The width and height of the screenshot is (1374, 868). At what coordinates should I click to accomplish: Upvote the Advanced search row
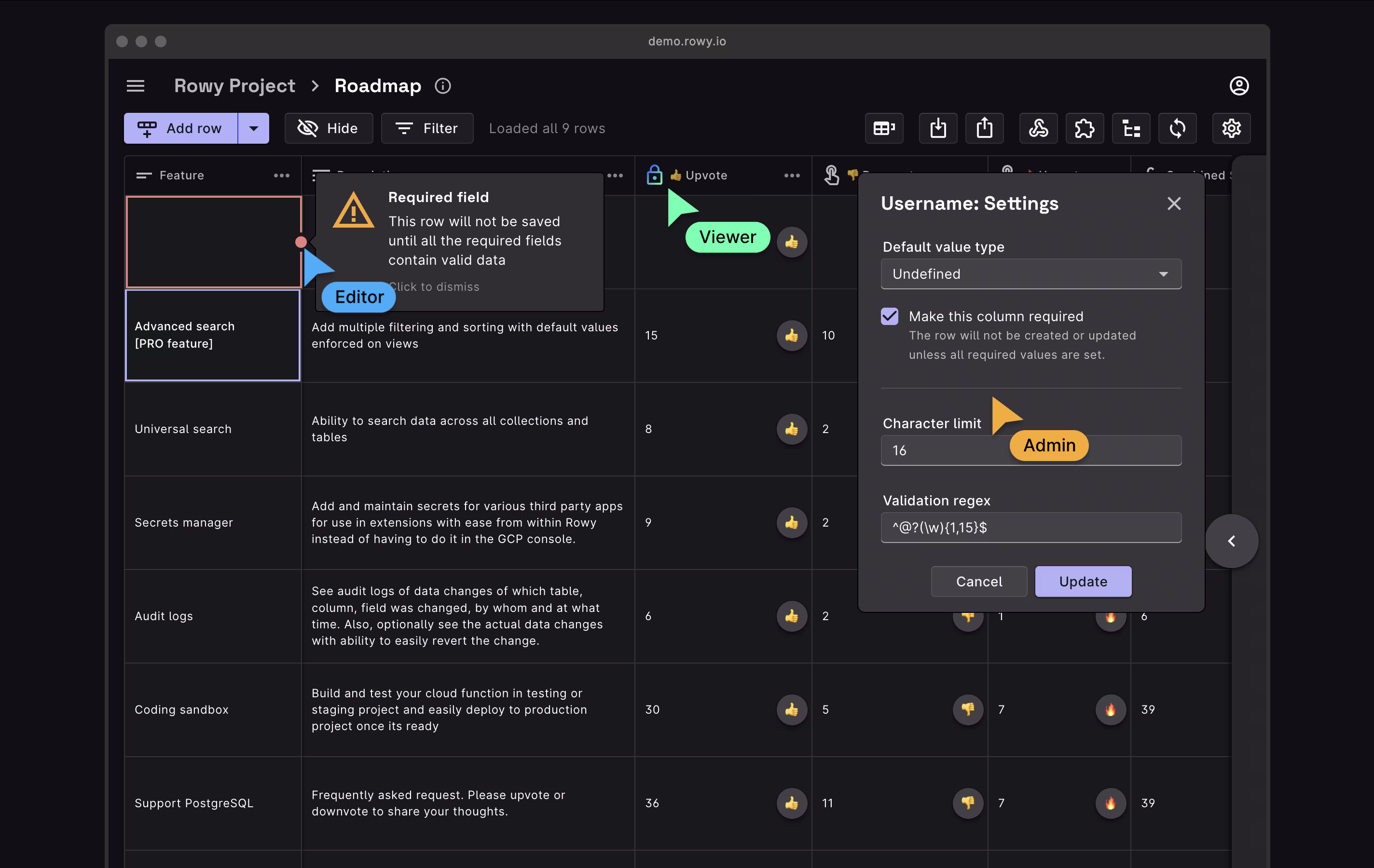click(x=791, y=335)
